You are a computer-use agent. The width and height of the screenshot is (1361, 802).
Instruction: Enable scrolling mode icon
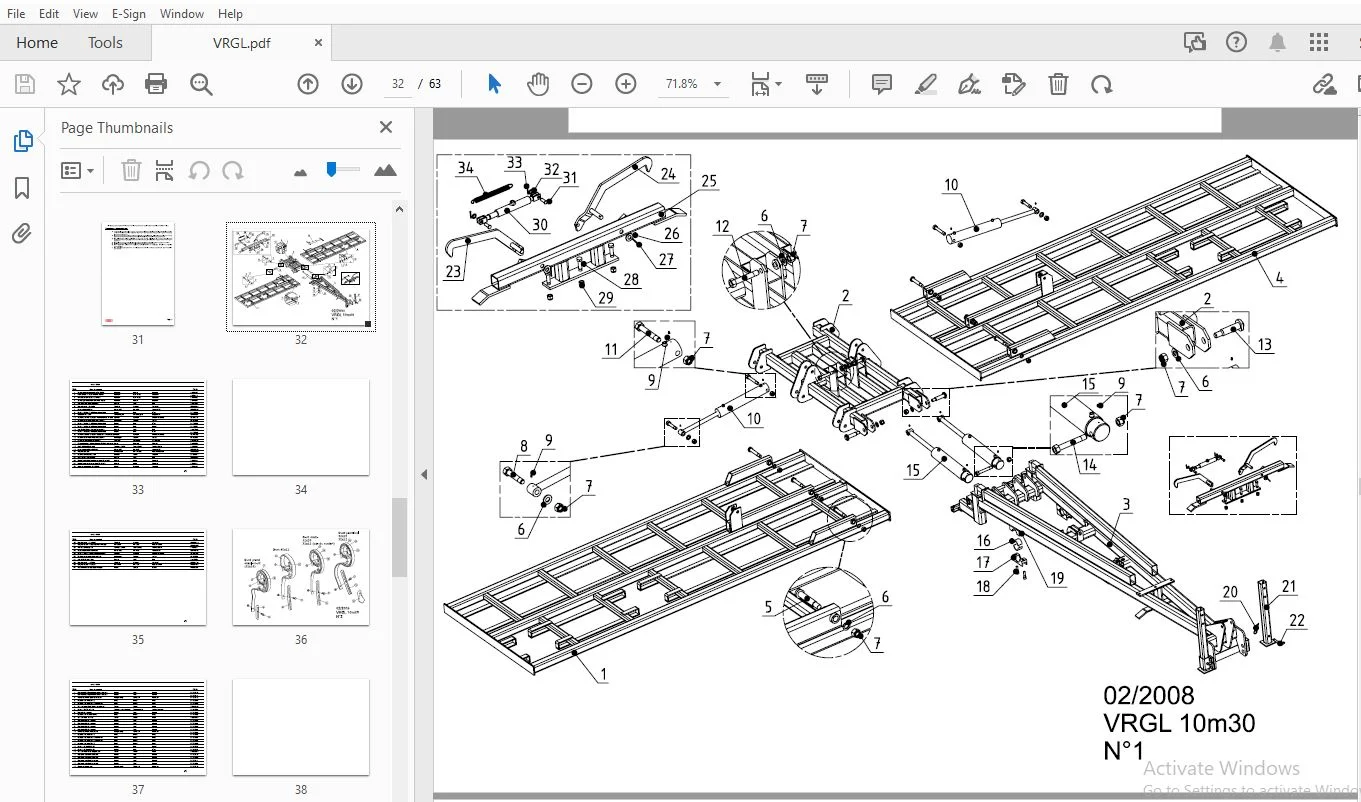pos(817,84)
